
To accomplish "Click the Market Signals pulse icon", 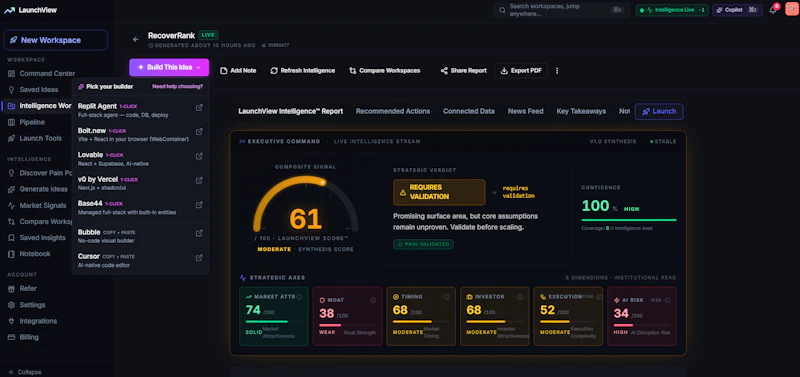I will tap(11, 206).
